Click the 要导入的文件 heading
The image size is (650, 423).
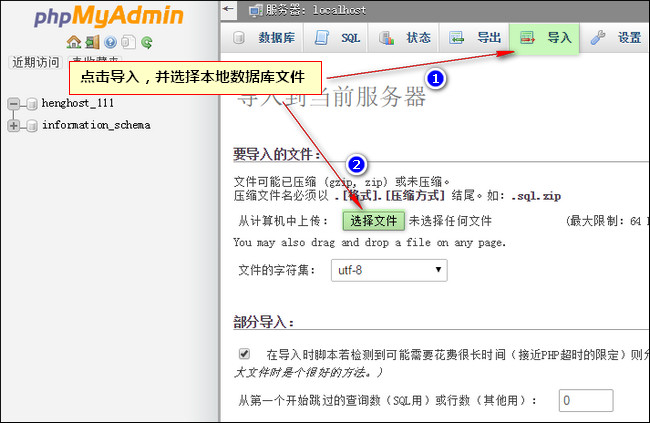pos(276,154)
